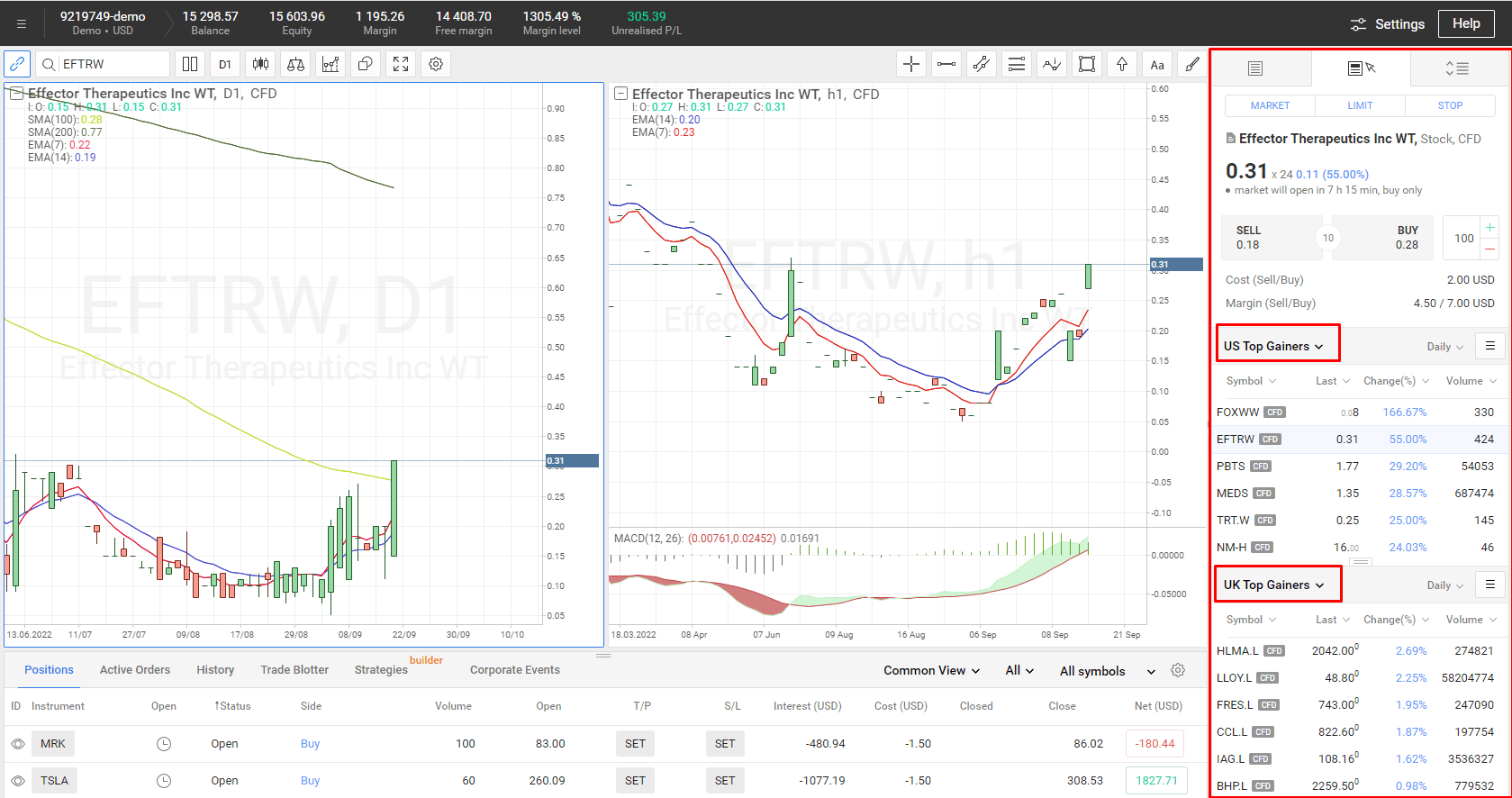
Task: Open the D1 timeframe selector
Action: (225, 64)
